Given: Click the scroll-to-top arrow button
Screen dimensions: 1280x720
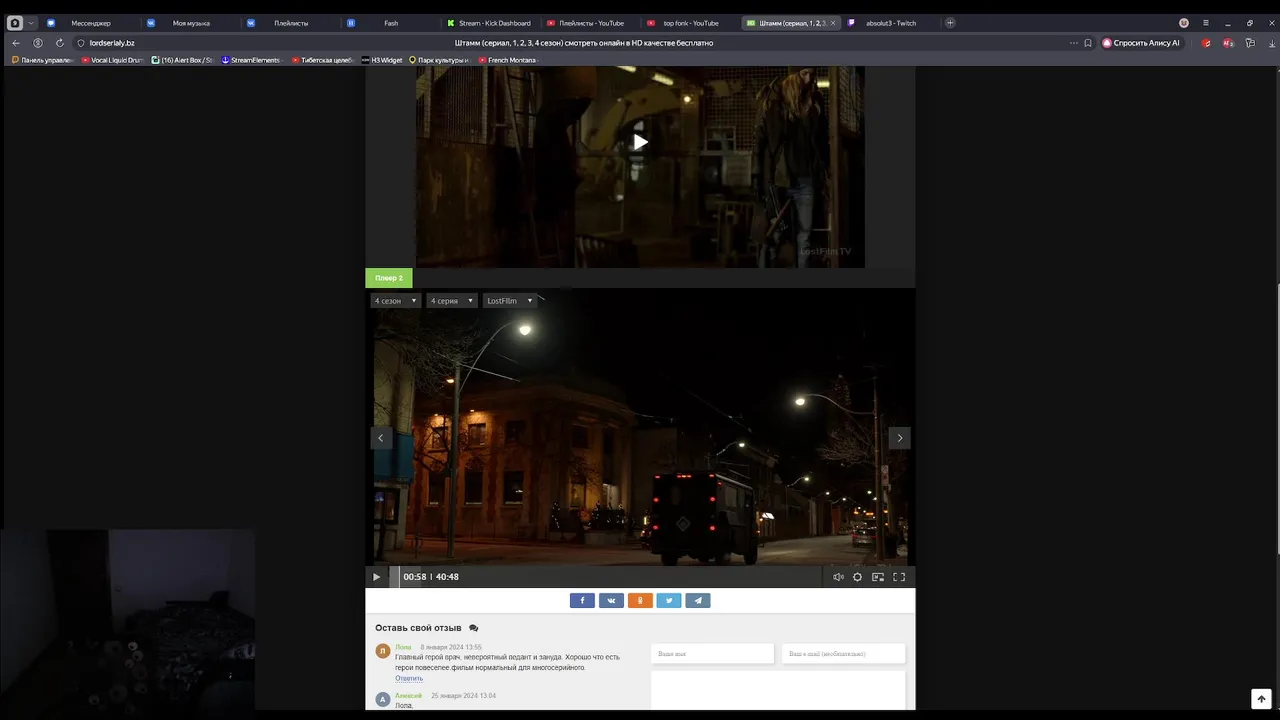Looking at the screenshot, I should [x=1261, y=699].
